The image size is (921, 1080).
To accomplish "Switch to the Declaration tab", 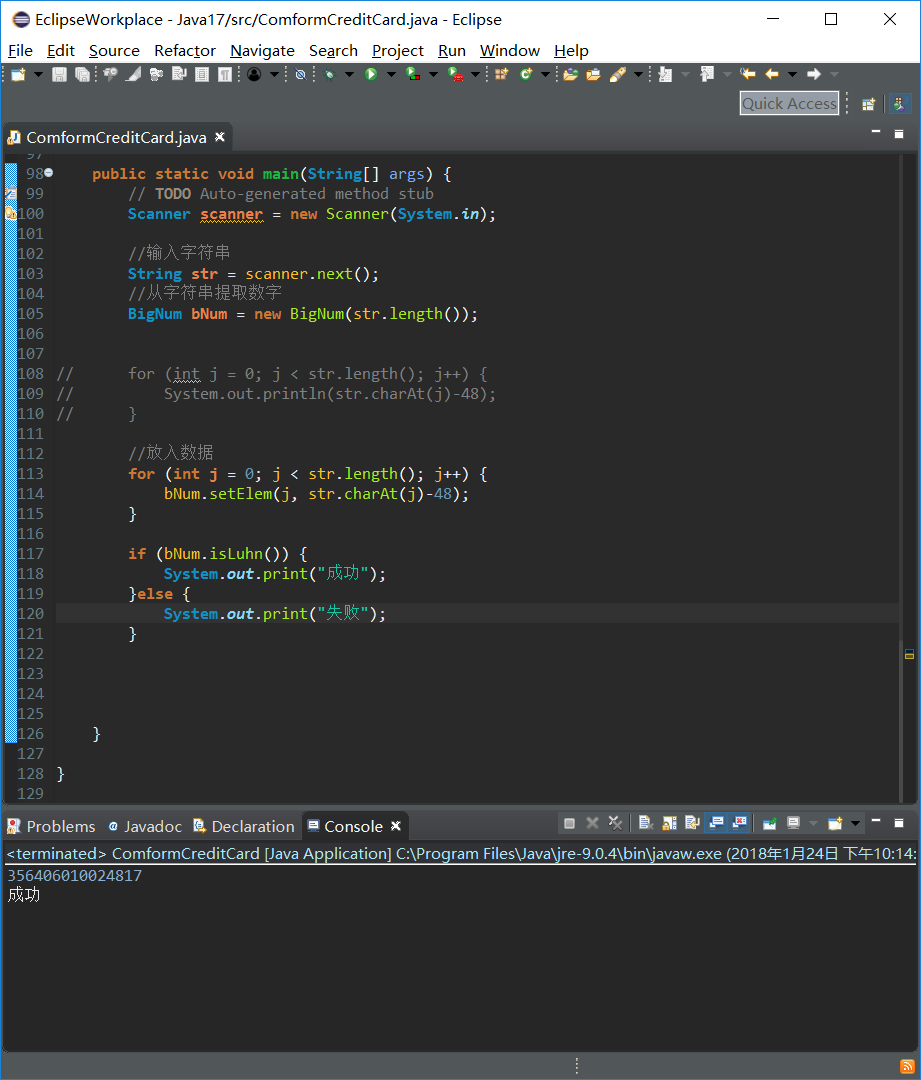I will pos(244,826).
